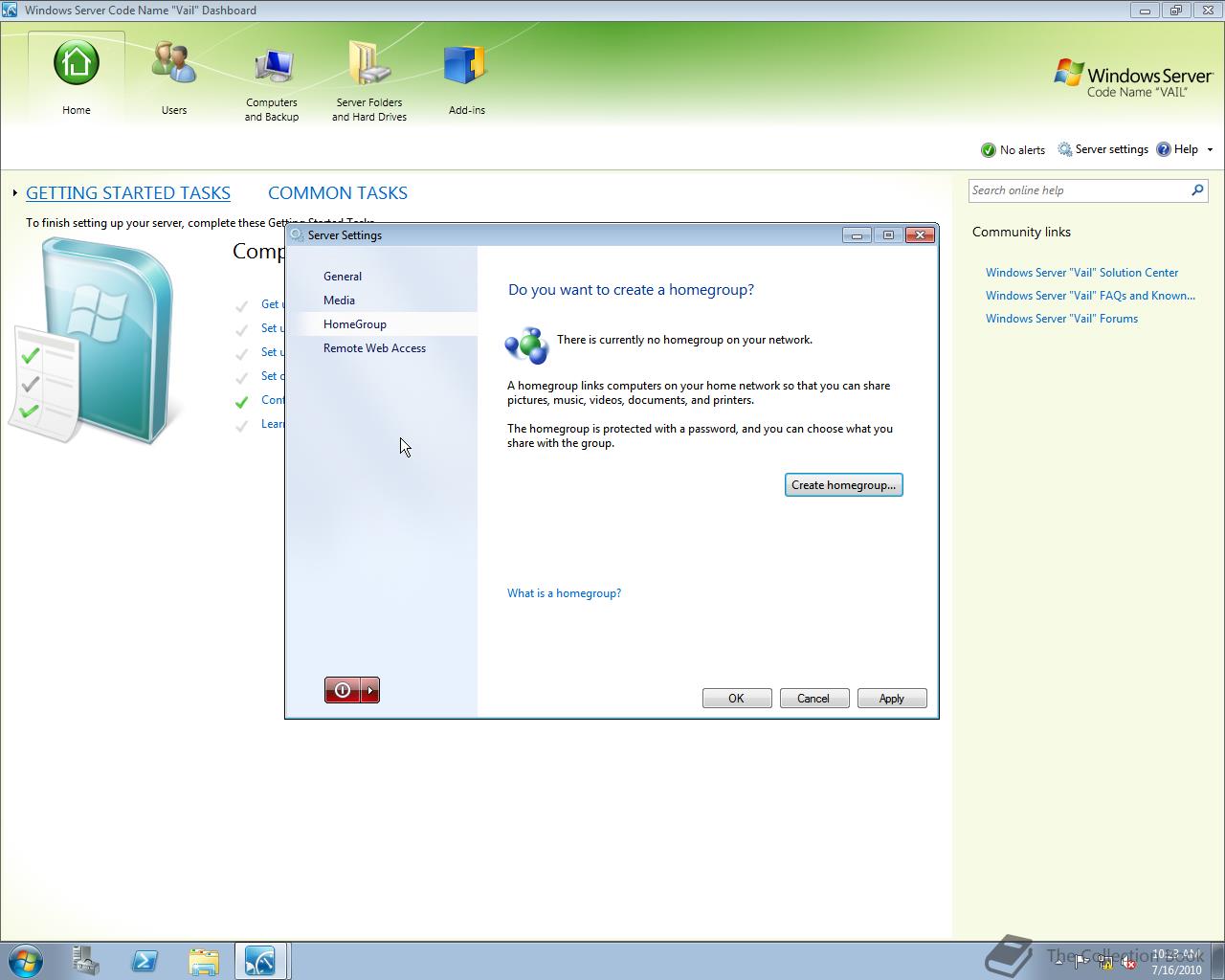Expand the power options arrow
1225x980 pixels.
[370, 690]
